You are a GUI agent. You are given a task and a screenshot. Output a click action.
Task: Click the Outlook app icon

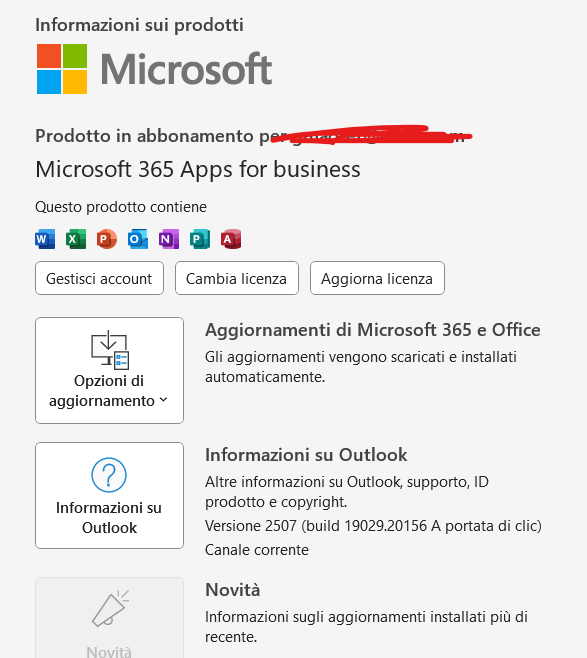138,239
